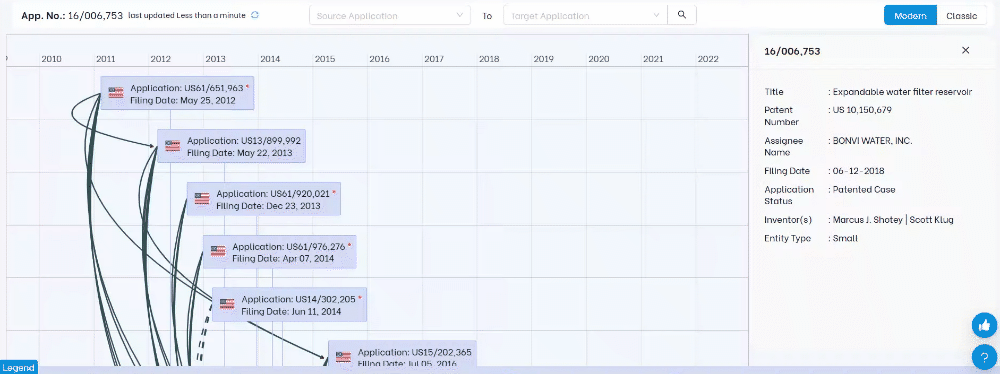Click the search magnifier button
This screenshot has width=1000, height=374.
(682, 15)
